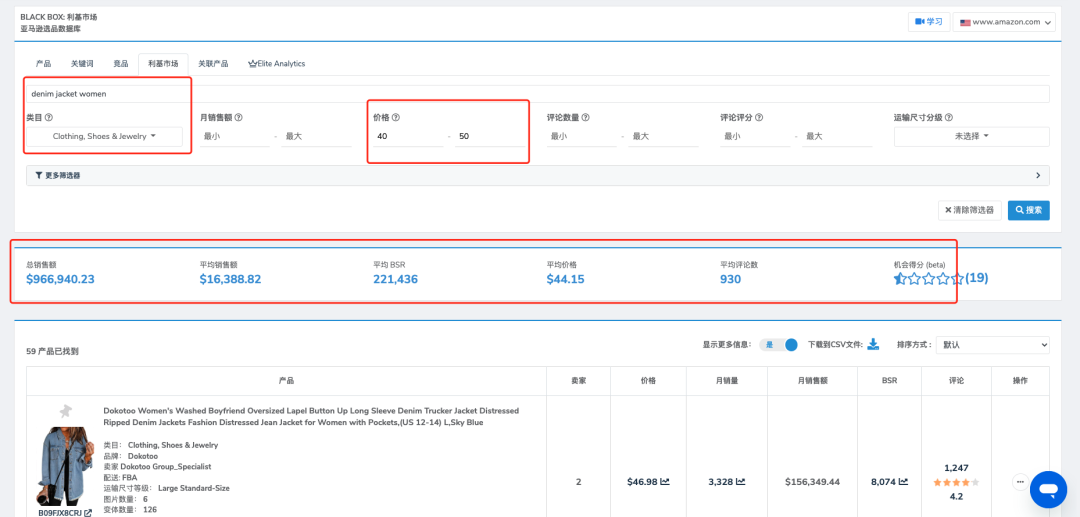Click the CSV download icon
1080x517 pixels.
click(873, 344)
